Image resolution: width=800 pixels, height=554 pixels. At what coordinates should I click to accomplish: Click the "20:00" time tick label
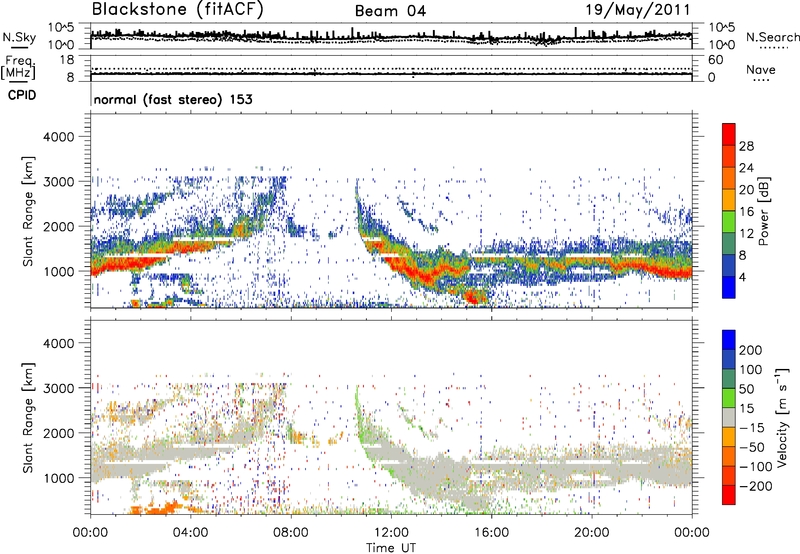click(592, 533)
